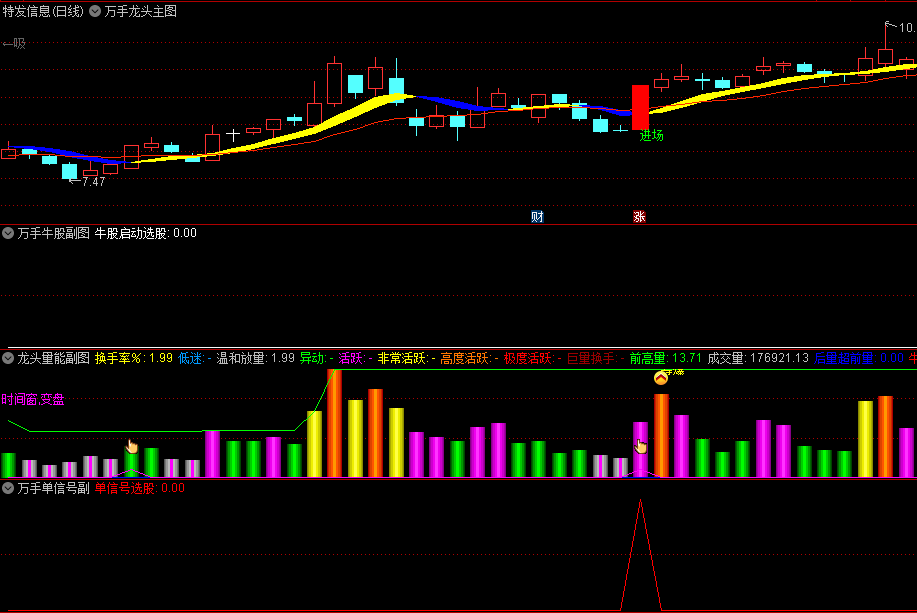Expand the 万手牛股副图 panel chevron

click(8, 233)
